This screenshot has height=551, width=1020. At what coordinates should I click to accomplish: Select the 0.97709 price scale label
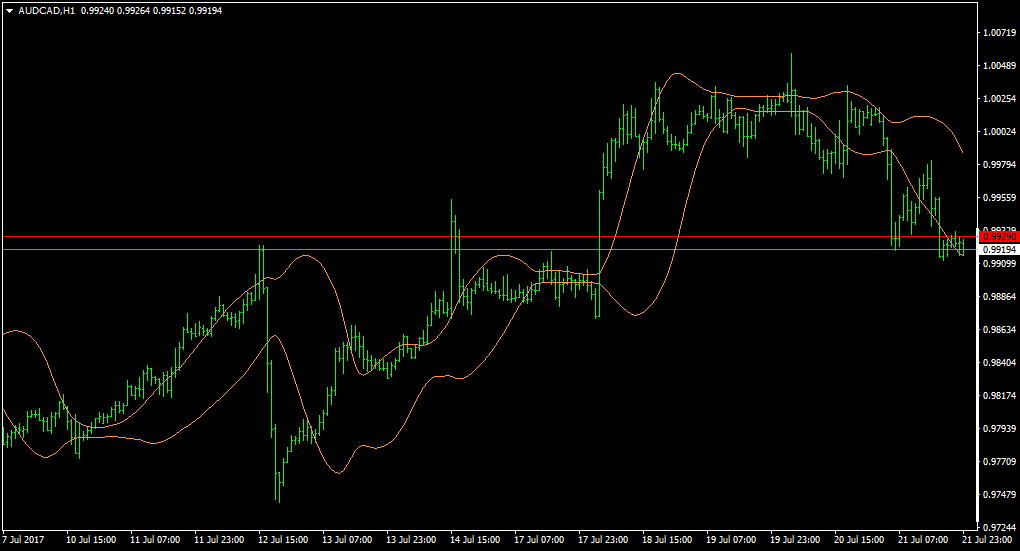tap(1000, 462)
